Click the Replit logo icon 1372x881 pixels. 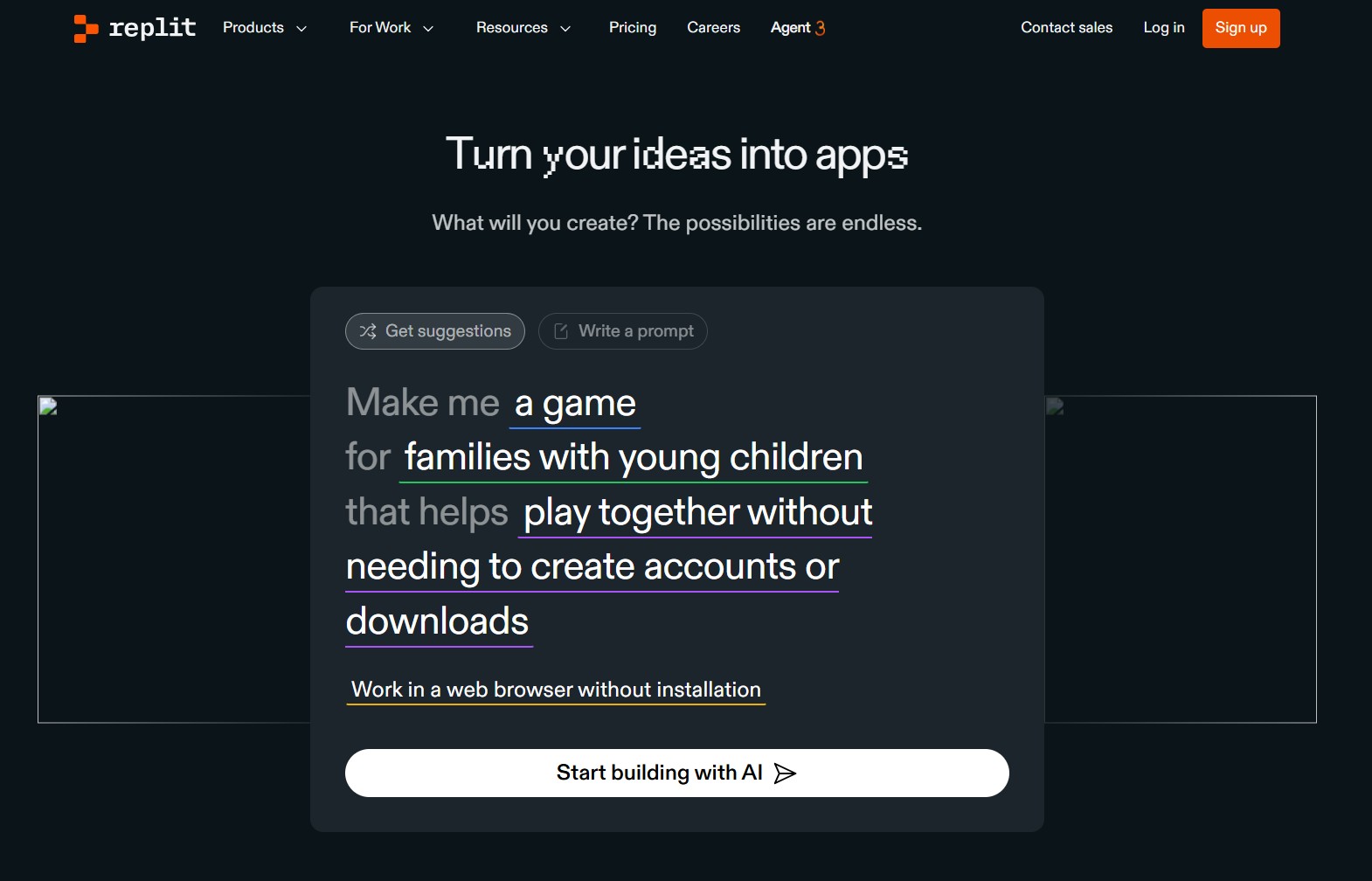(x=86, y=28)
